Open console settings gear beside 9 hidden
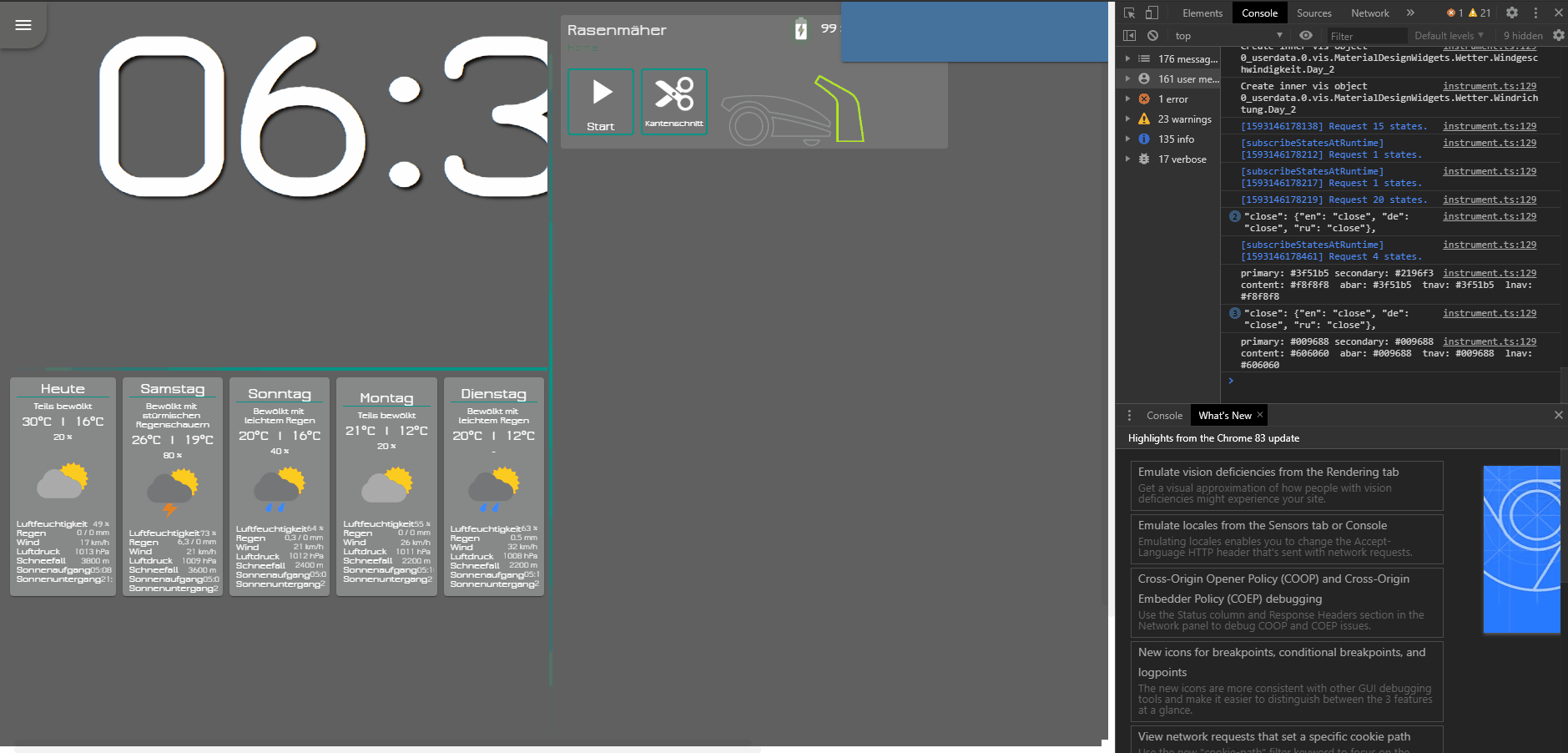This screenshot has height=753, width=1568. 1558,36
